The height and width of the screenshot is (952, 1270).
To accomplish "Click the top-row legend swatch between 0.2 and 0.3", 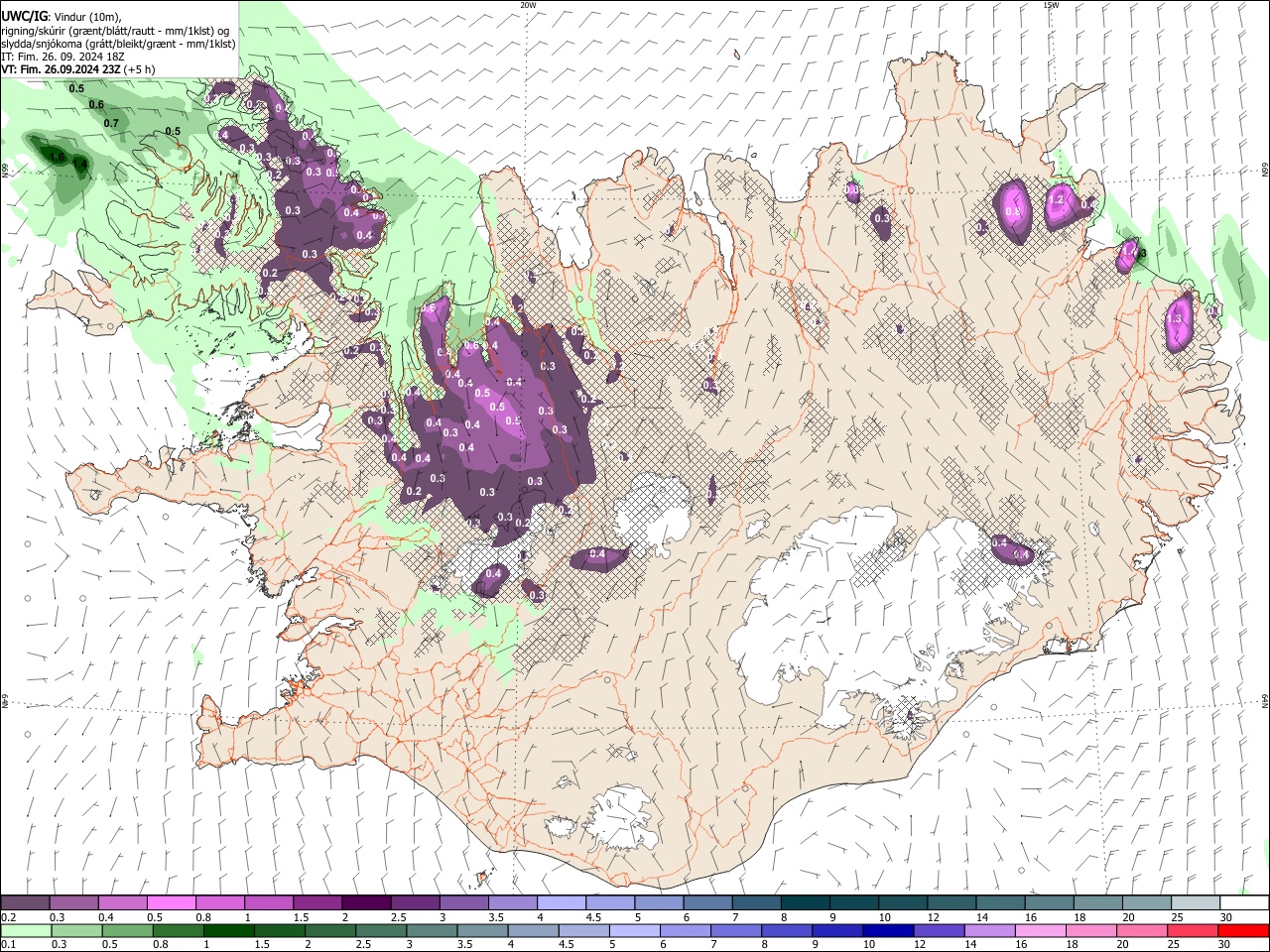I will click(25, 903).
